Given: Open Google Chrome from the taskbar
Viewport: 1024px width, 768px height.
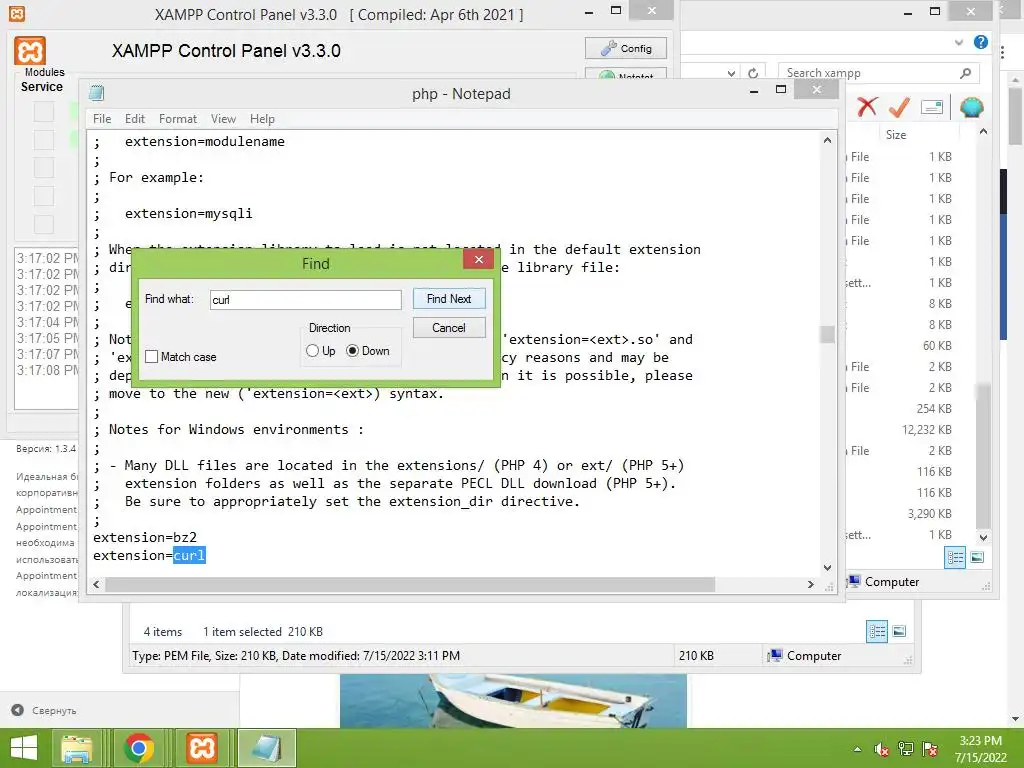Looking at the screenshot, I should tap(138, 748).
